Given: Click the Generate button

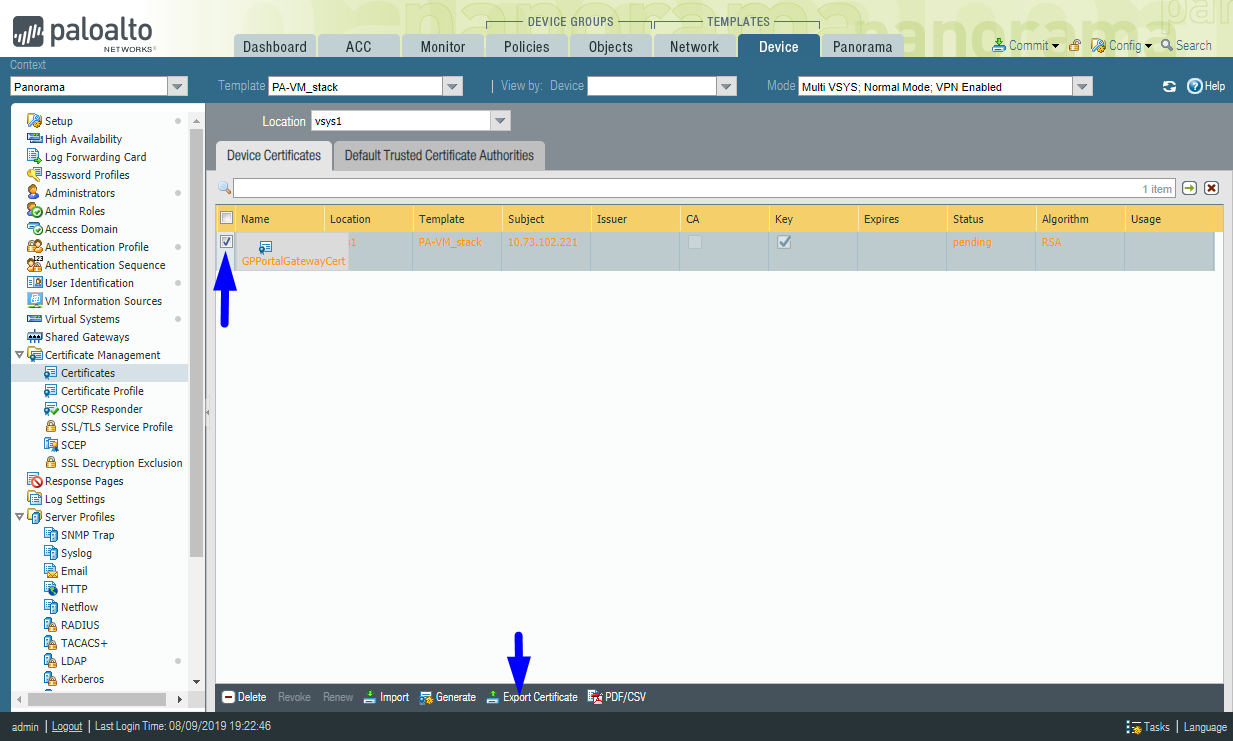Looking at the screenshot, I should 447,697.
